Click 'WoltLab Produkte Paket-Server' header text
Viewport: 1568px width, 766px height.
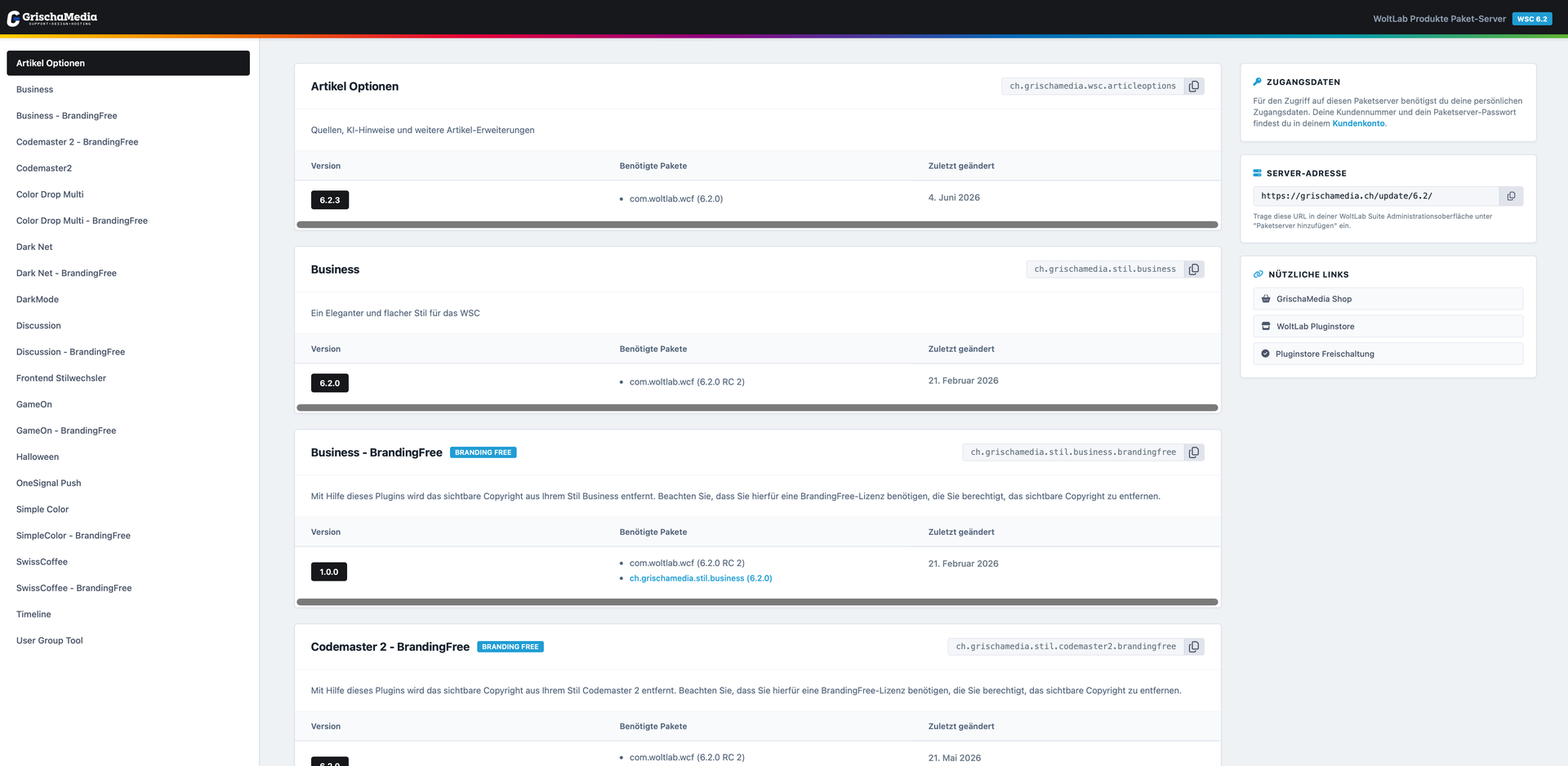tap(1439, 19)
